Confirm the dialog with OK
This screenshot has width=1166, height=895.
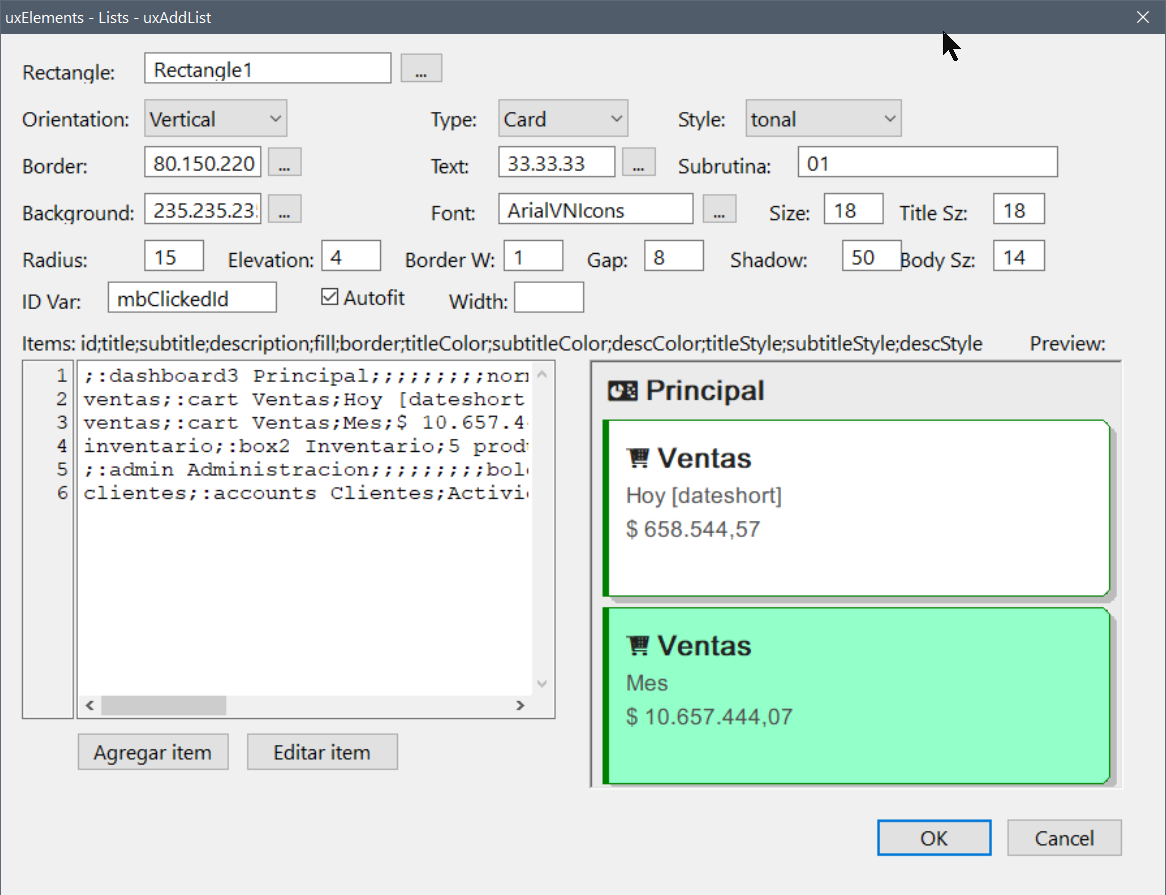pos(934,838)
